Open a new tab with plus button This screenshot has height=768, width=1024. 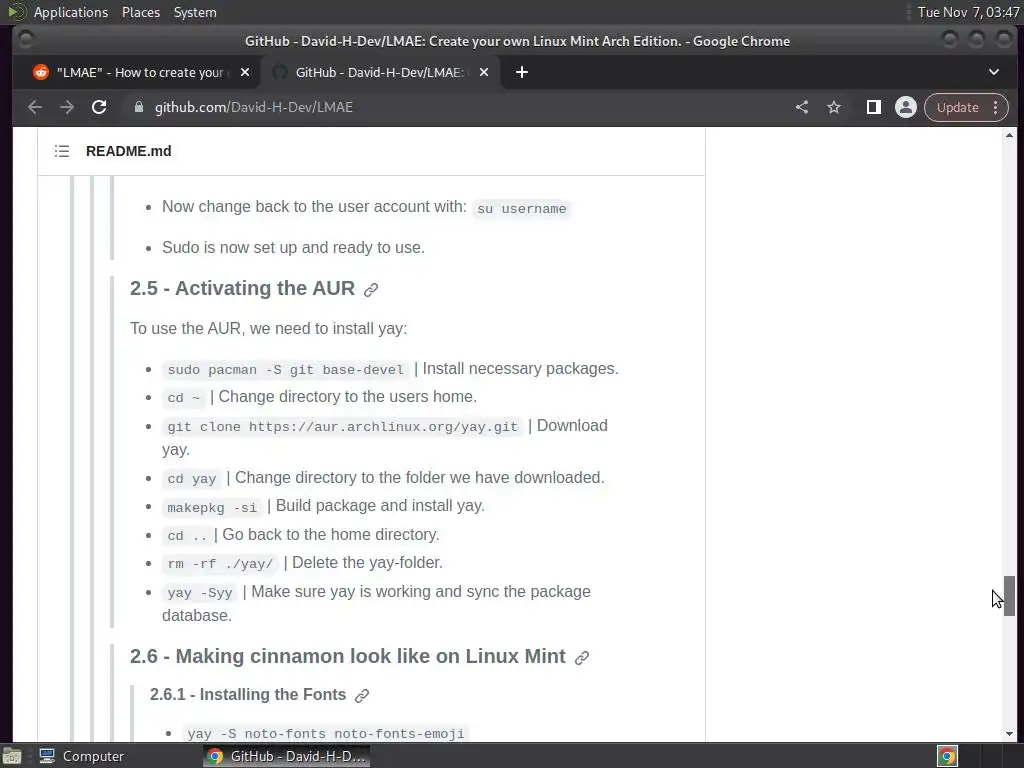pos(522,72)
